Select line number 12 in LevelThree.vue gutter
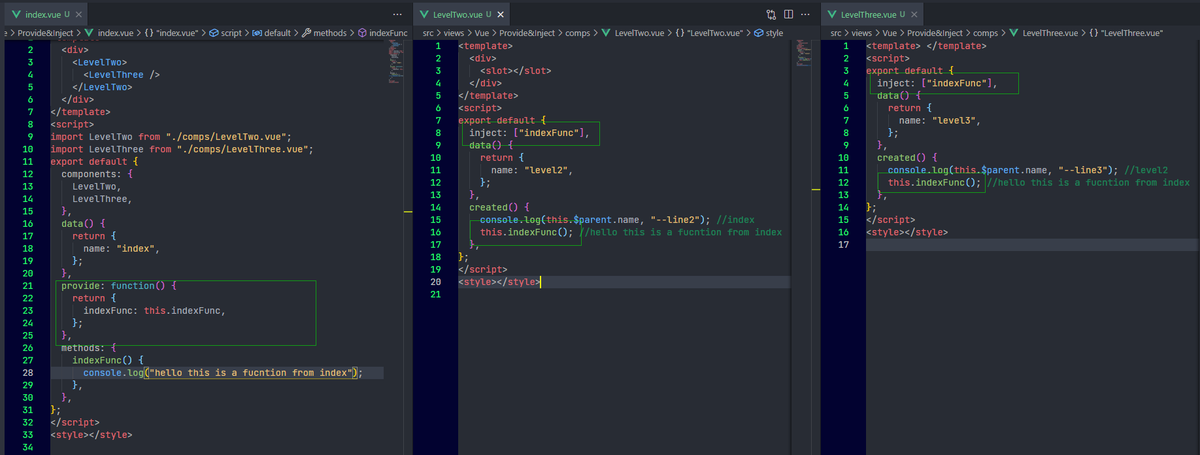The height and width of the screenshot is (455, 1200). click(844, 183)
